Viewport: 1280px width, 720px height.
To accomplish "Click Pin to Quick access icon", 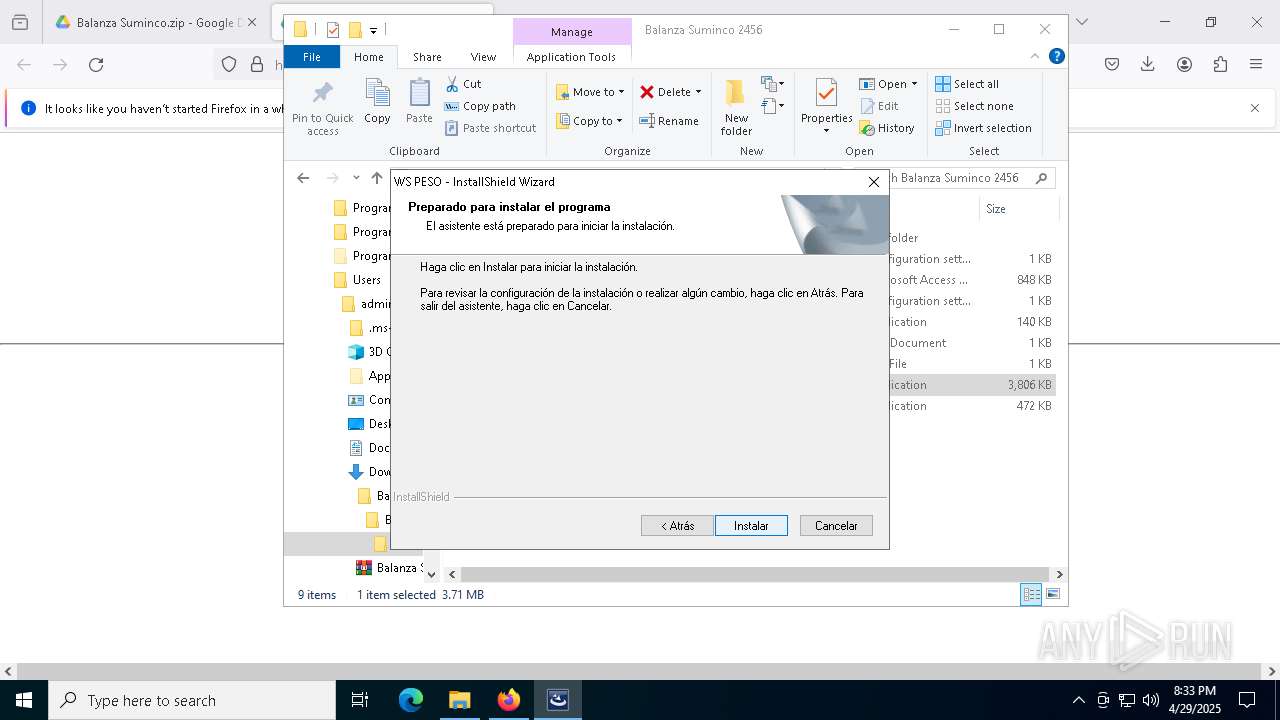I will click(x=322, y=93).
